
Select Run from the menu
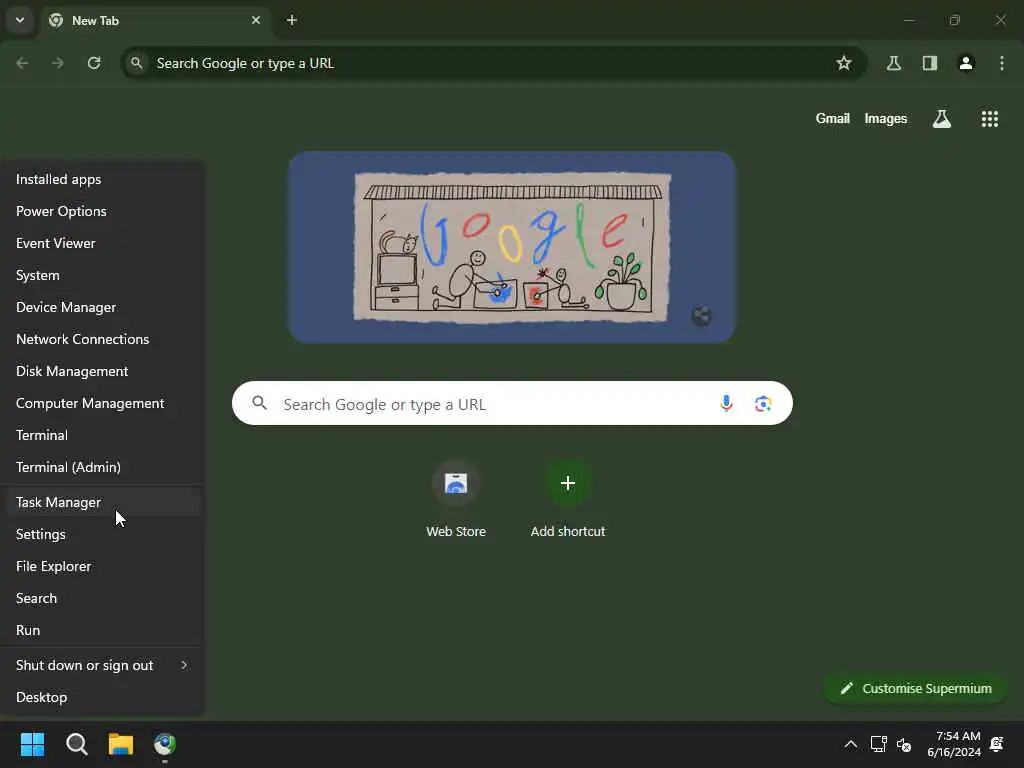point(103,630)
